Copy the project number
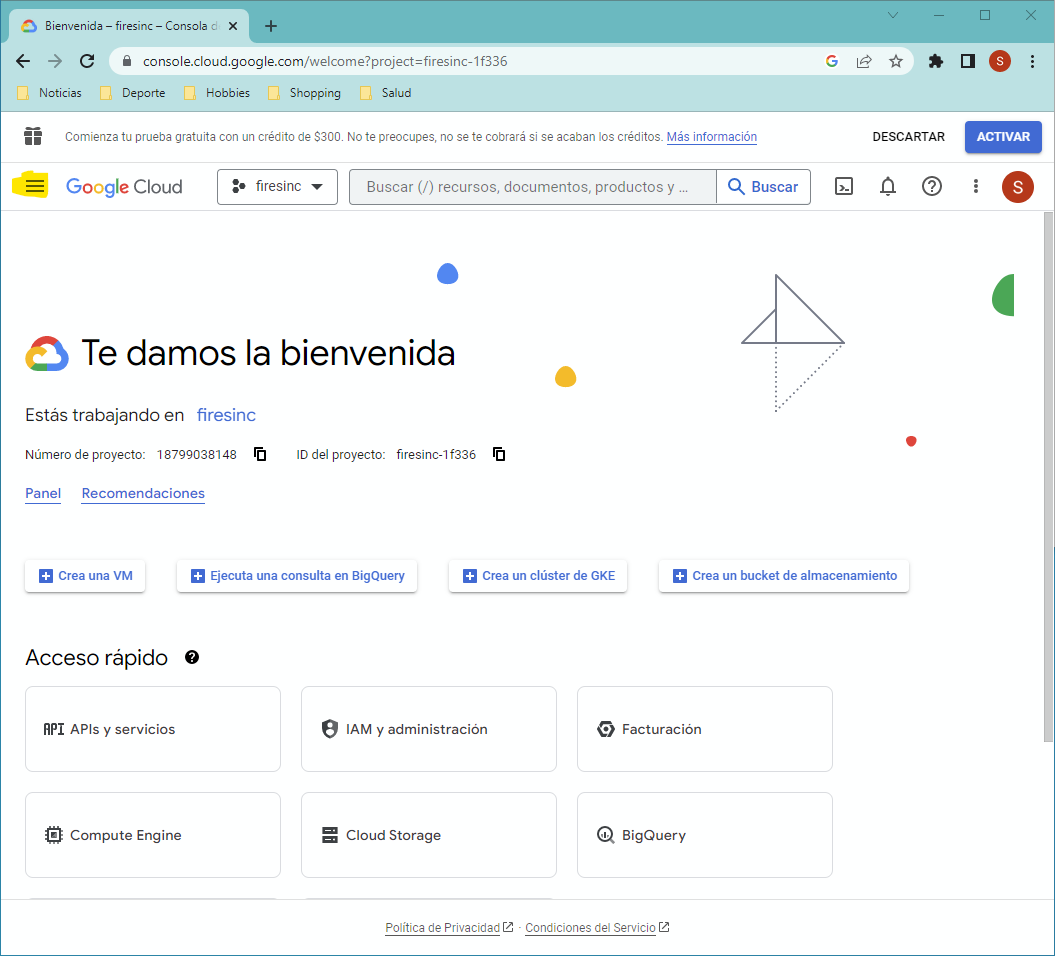This screenshot has width=1055, height=956. click(x=260, y=454)
